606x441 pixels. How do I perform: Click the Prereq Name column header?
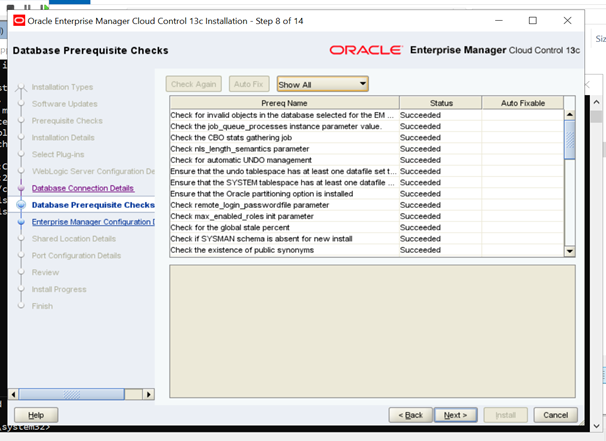[x=284, y=103]
